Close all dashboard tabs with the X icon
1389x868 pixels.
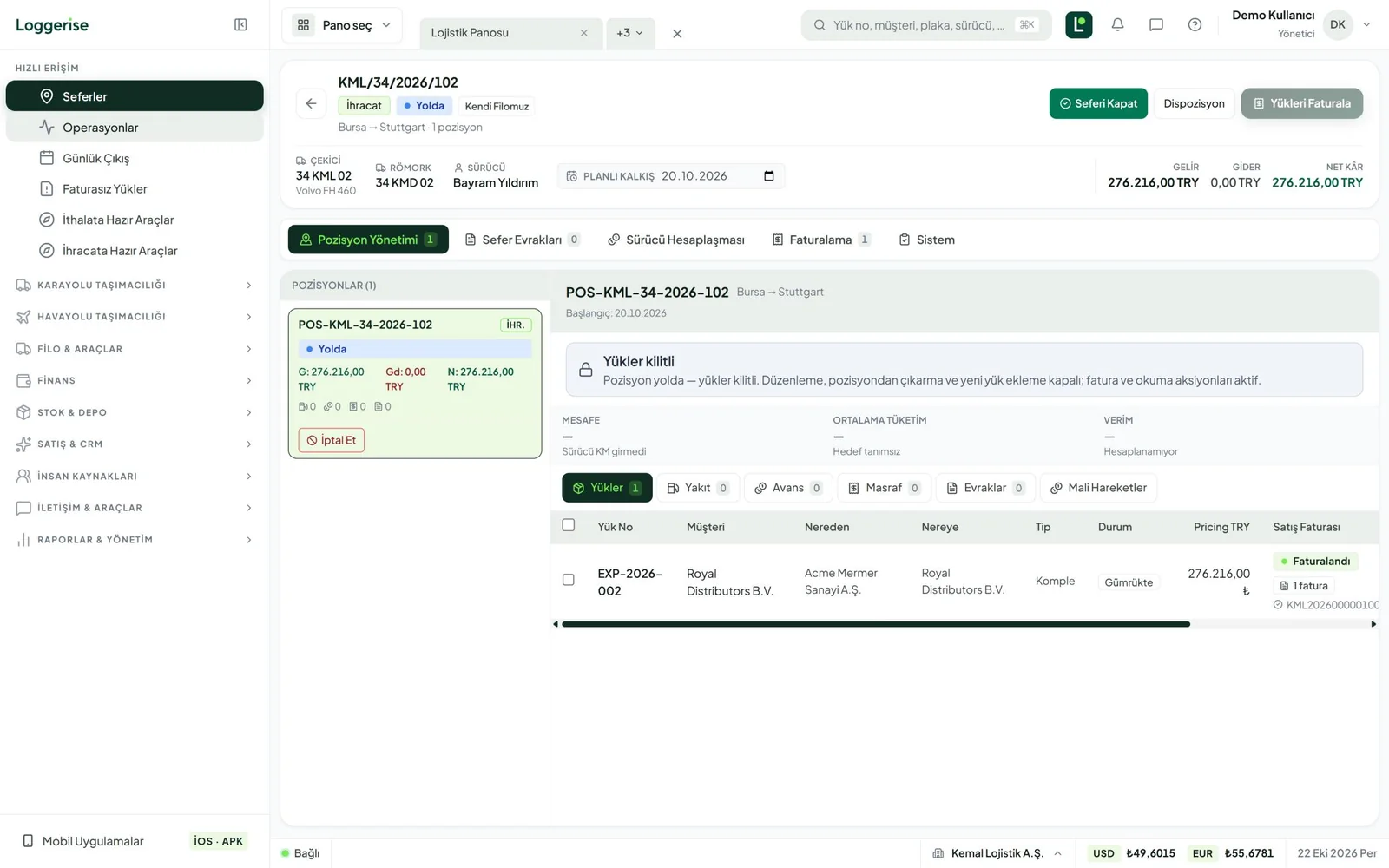point(677,34)
